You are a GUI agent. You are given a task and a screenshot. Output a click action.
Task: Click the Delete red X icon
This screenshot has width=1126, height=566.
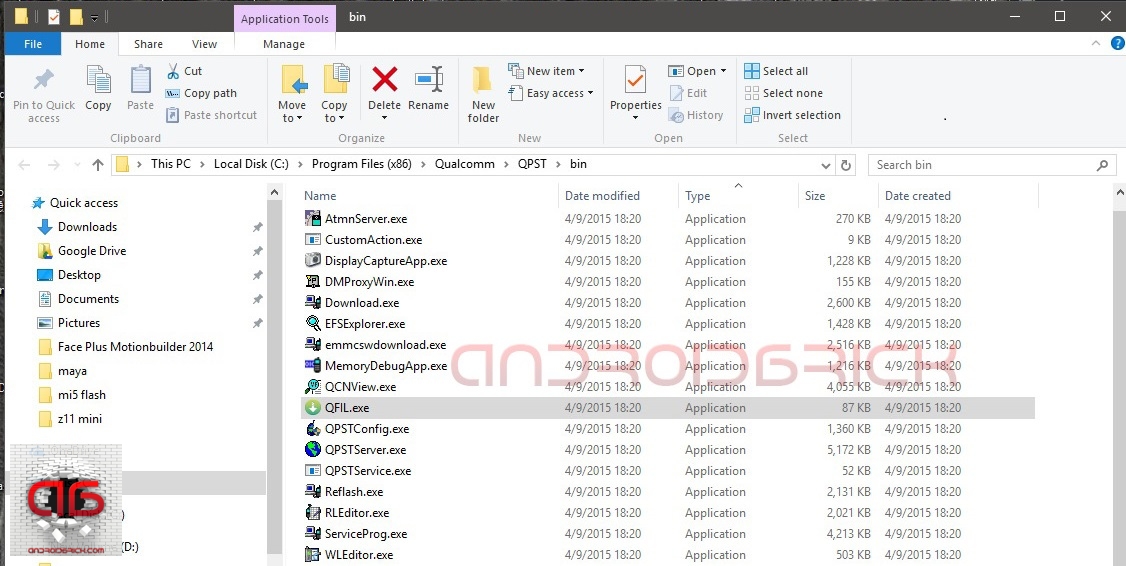pos(384,80)
